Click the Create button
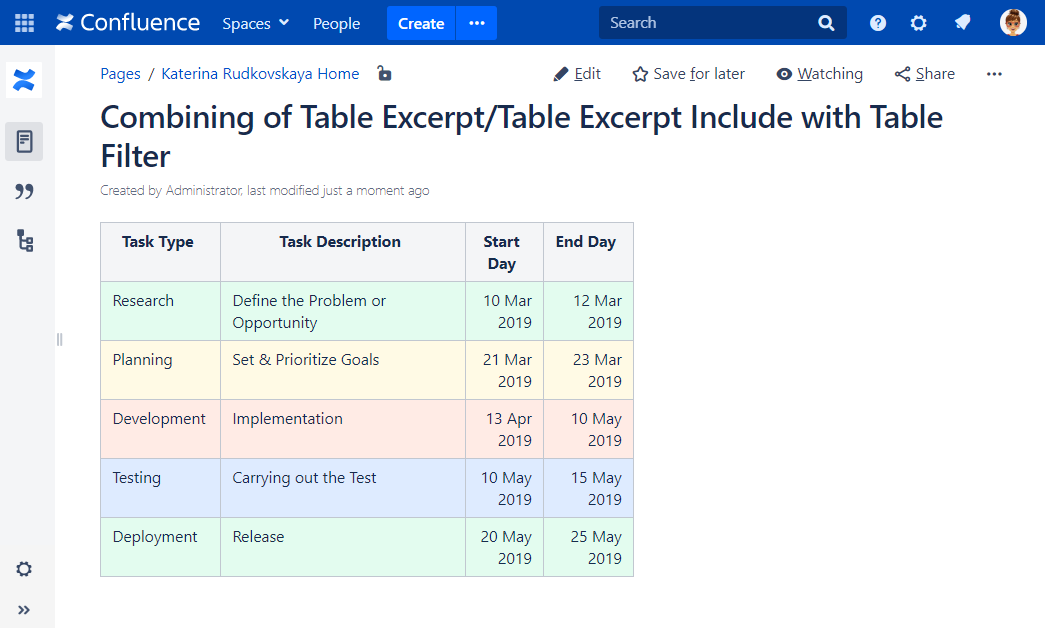 tap(421, 23)
